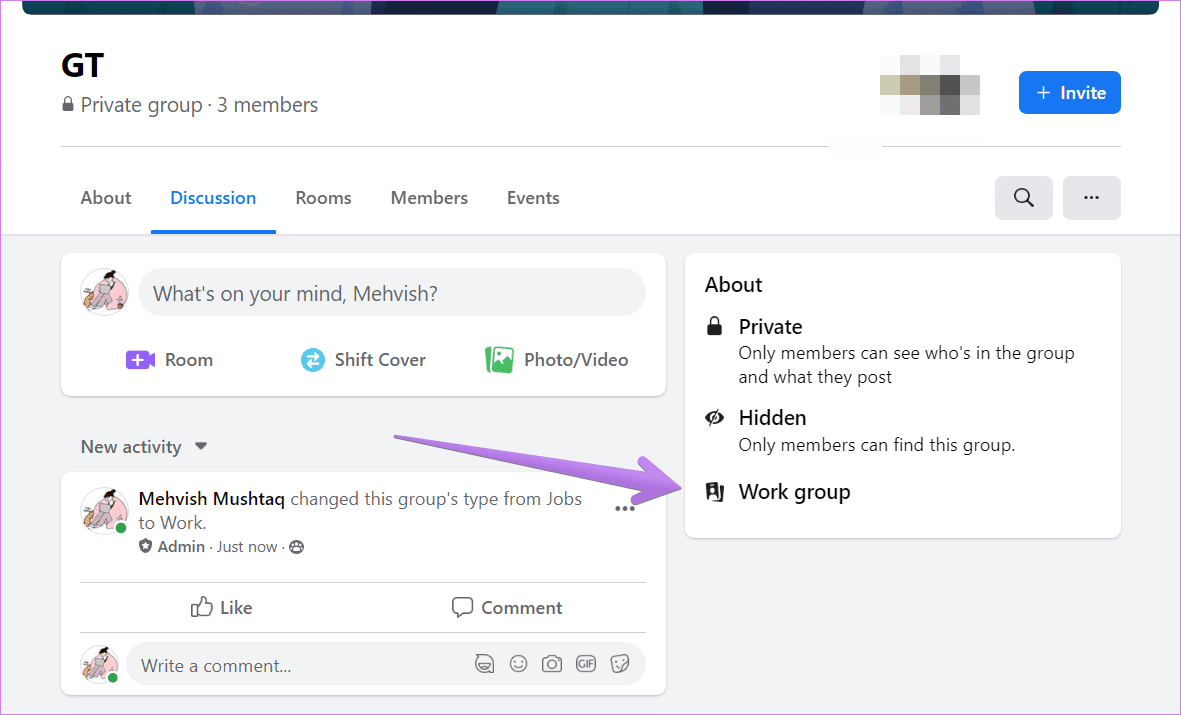
Task: Switch to the About tab
Action: tap(105, 197)
